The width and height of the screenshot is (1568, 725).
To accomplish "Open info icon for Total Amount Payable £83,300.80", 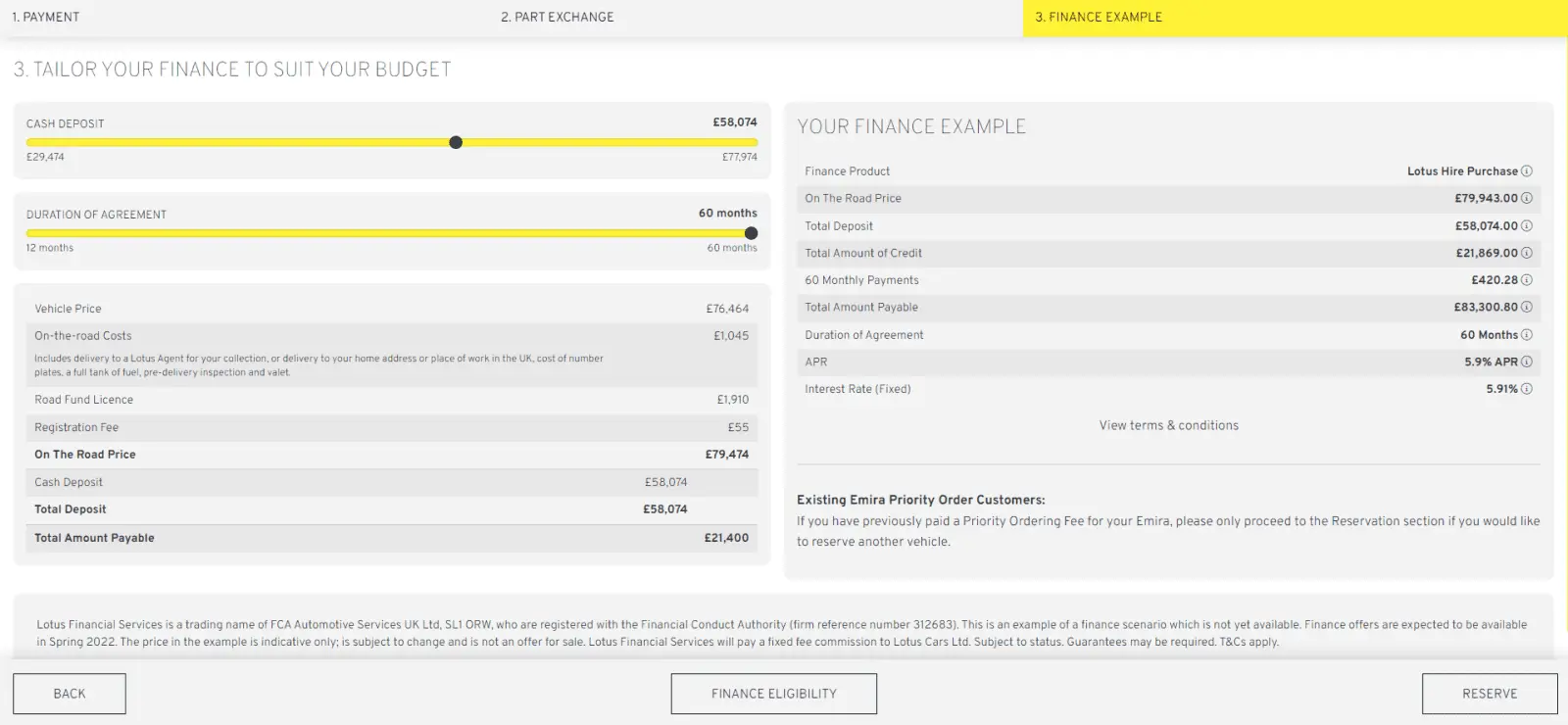I will tap(1526, 308).
